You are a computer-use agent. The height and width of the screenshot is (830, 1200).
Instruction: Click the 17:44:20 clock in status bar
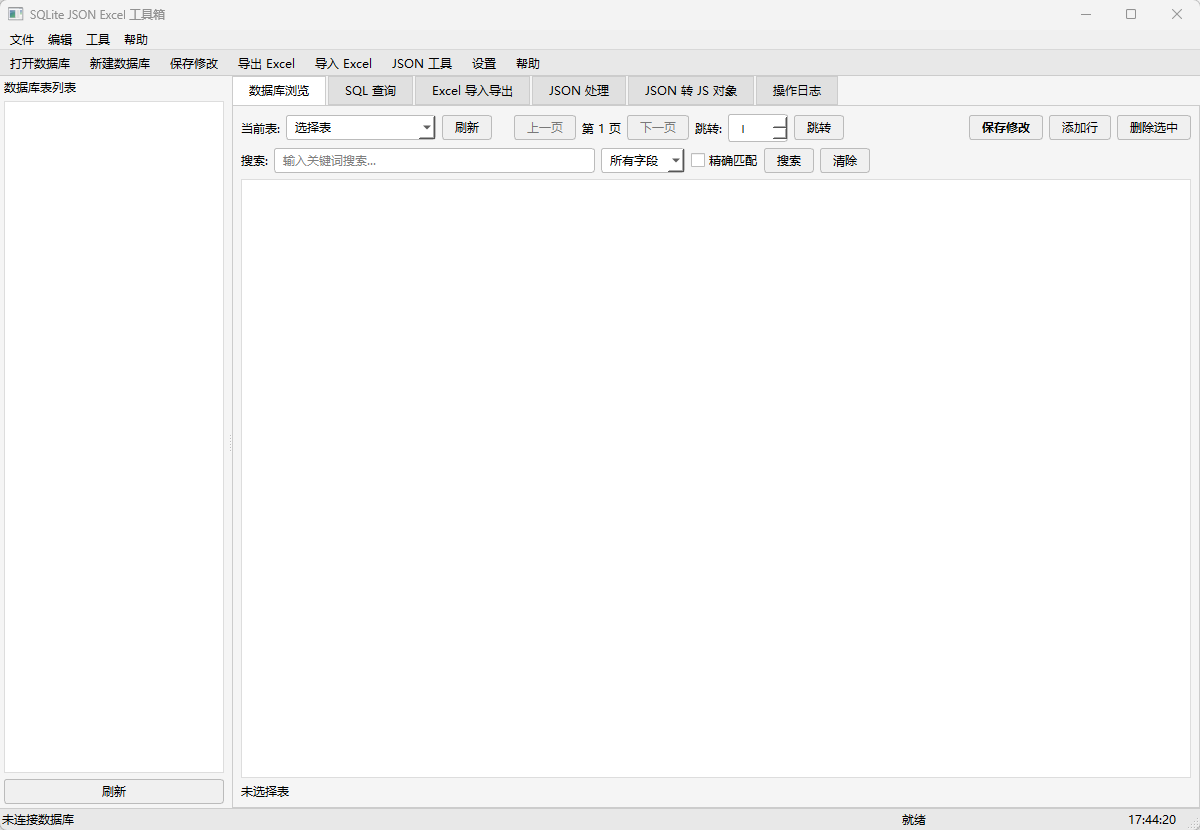[x=1152, y=820]
